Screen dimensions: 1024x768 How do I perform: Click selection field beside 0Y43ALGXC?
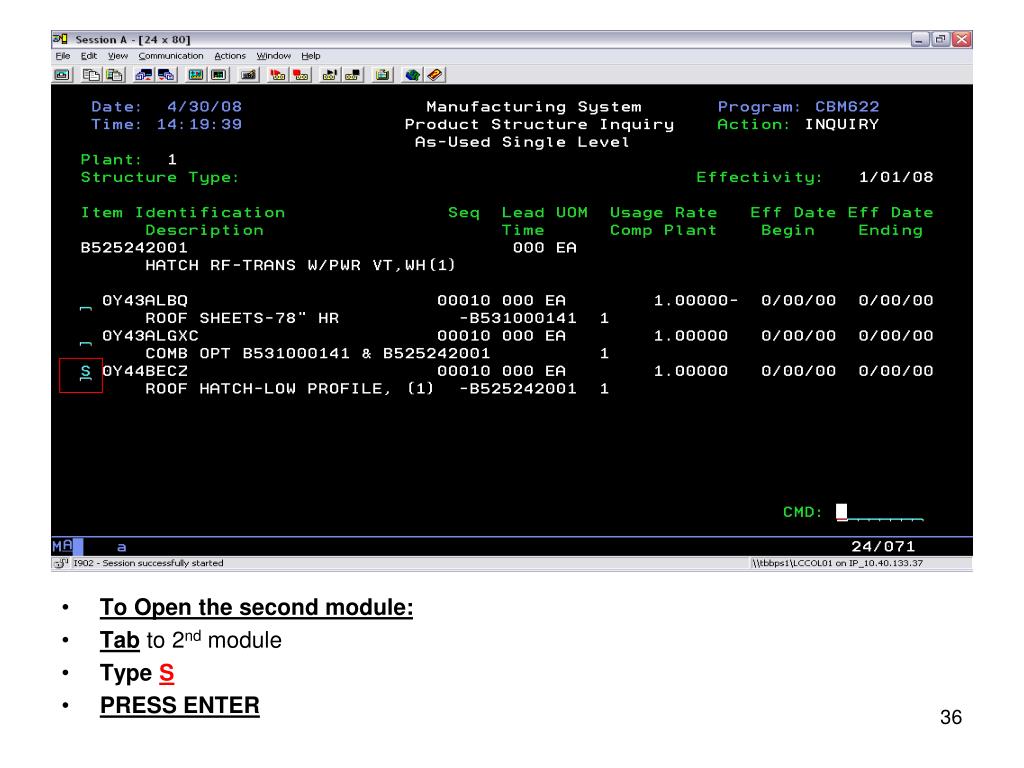tap(86, 338)
